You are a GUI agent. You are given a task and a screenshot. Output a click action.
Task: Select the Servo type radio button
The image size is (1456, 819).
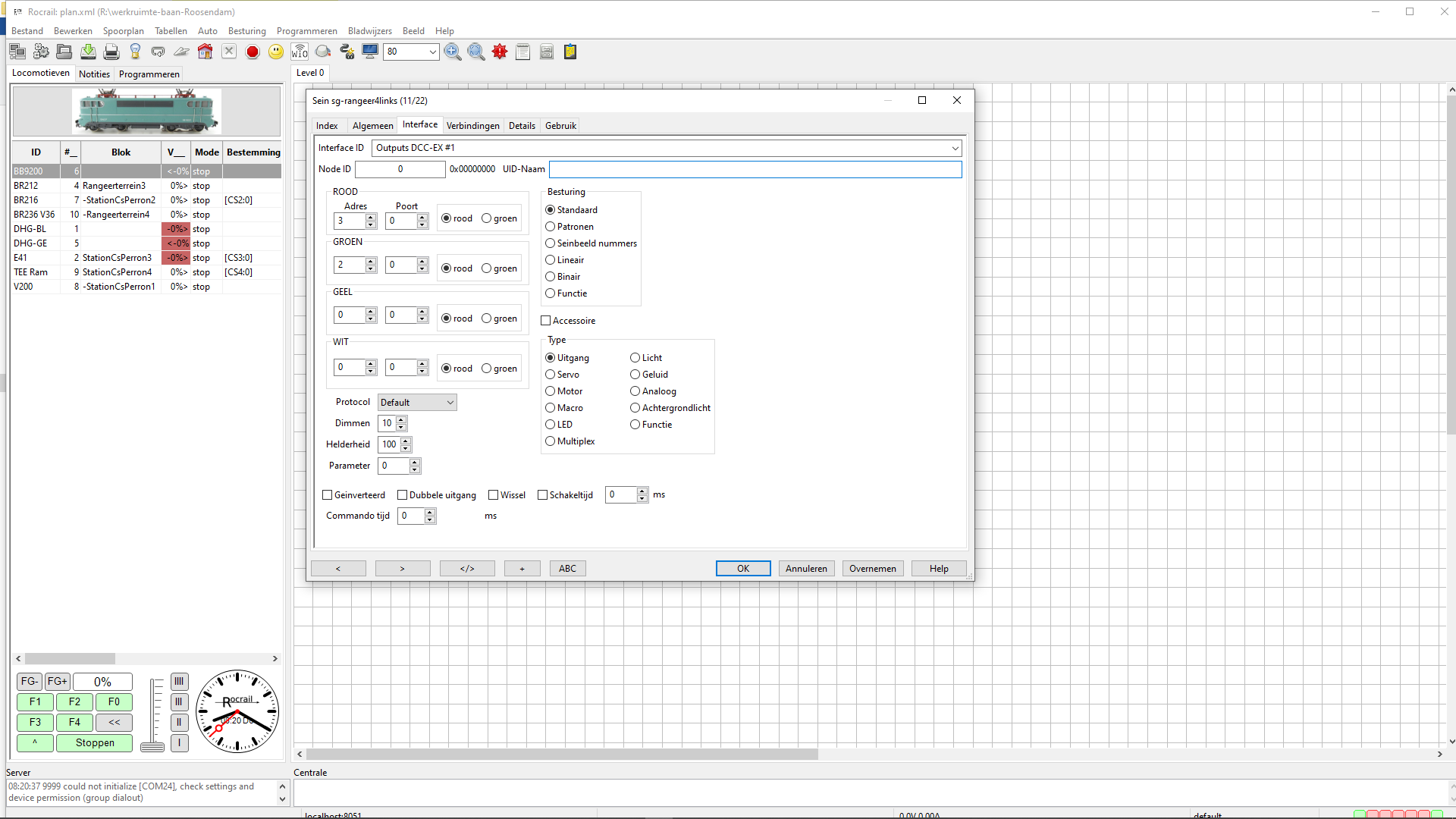(551, 375)
